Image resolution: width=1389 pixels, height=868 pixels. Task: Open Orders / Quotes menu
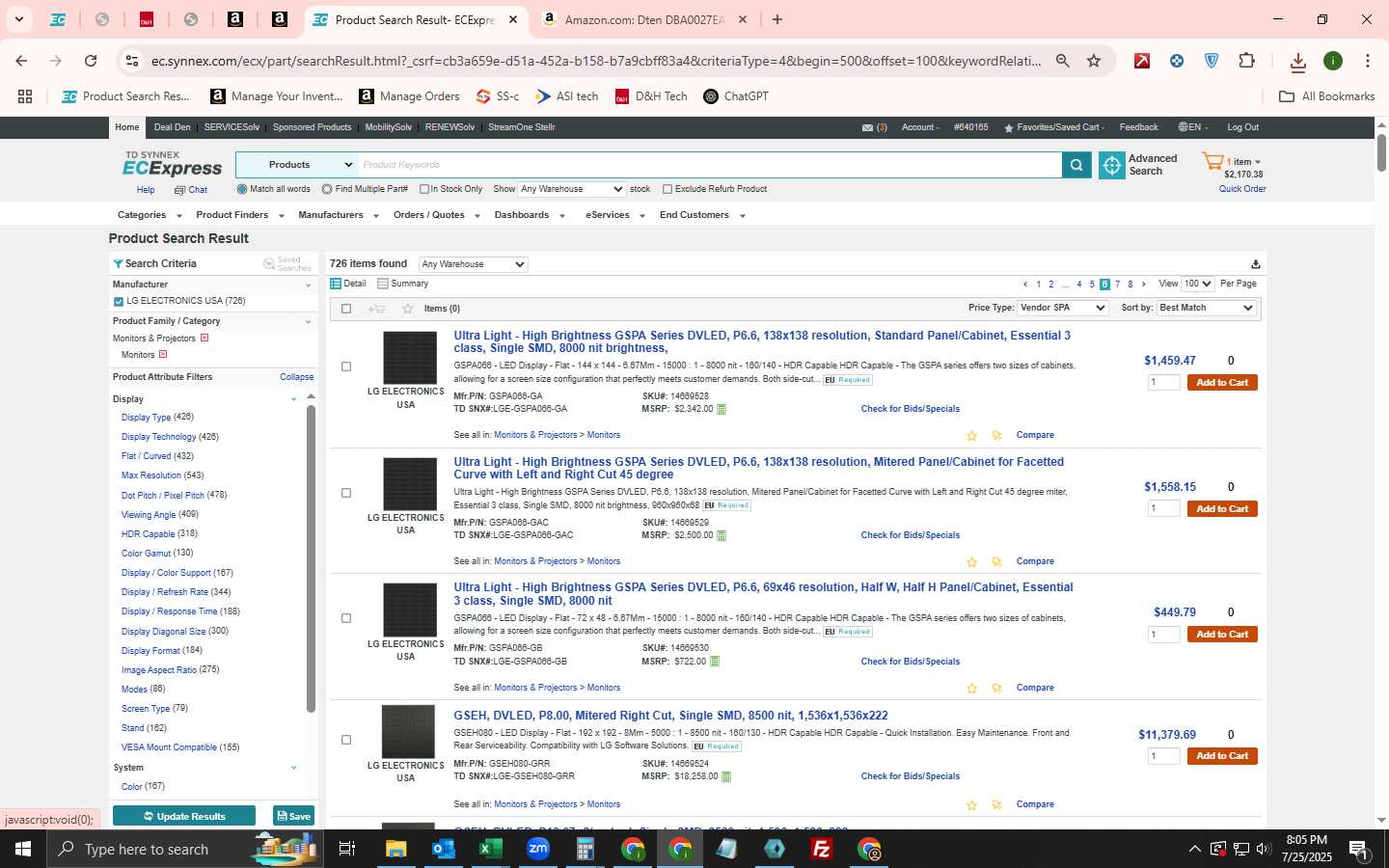437,215
